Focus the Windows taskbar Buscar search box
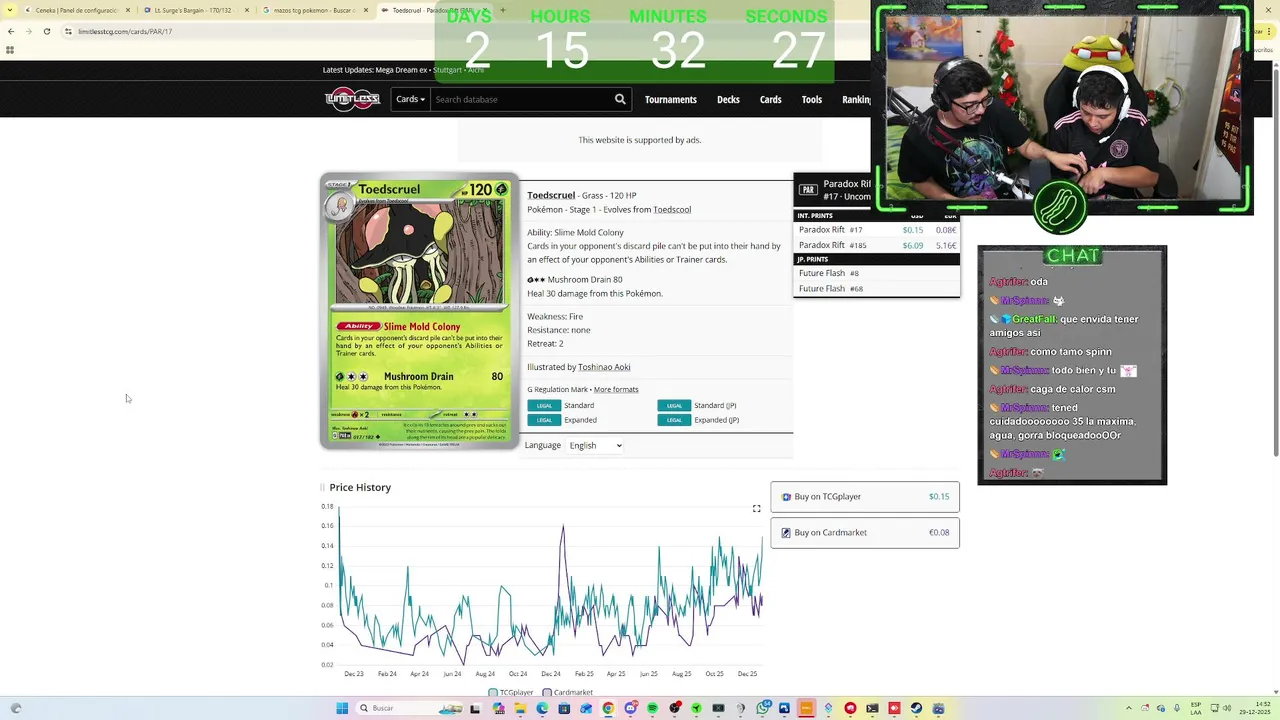 tap(412, 708)
